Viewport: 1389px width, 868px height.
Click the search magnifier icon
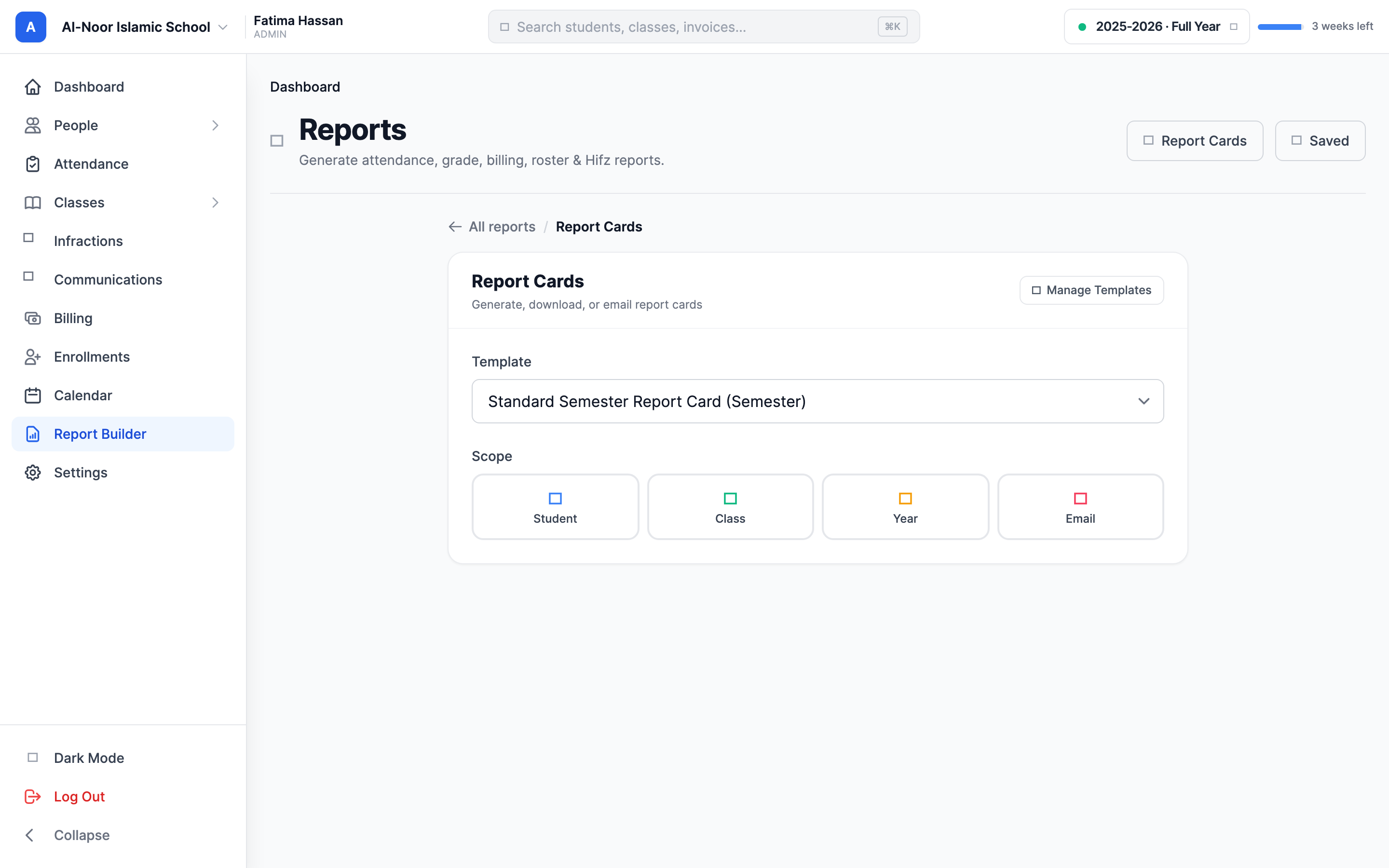[504, 27]
